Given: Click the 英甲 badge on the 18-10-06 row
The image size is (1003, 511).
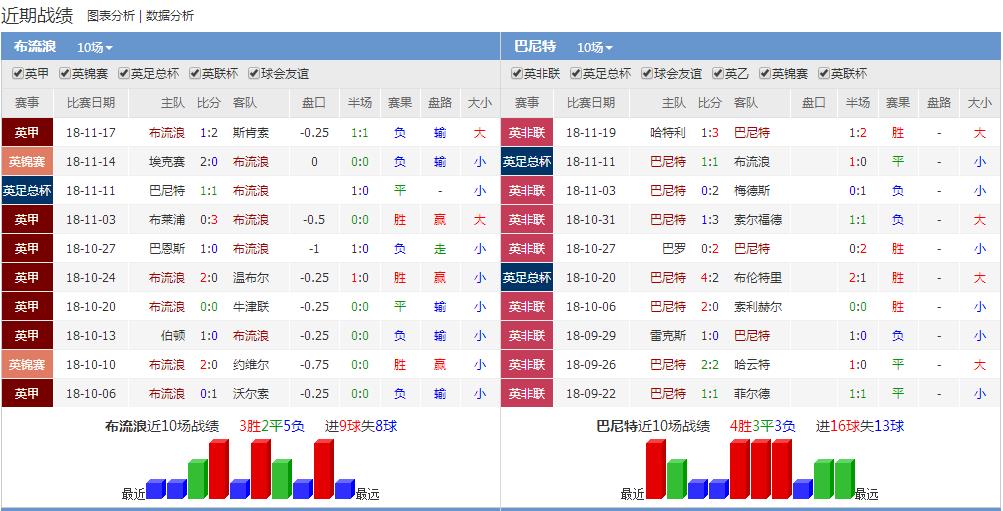Looking at the screenshot, I should (x=27, y=393).
